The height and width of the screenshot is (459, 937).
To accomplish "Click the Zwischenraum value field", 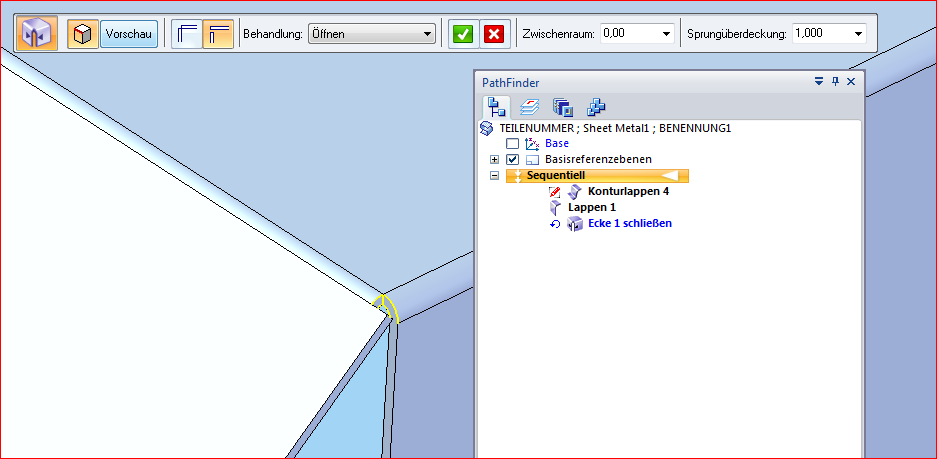I will pos(630,34).
